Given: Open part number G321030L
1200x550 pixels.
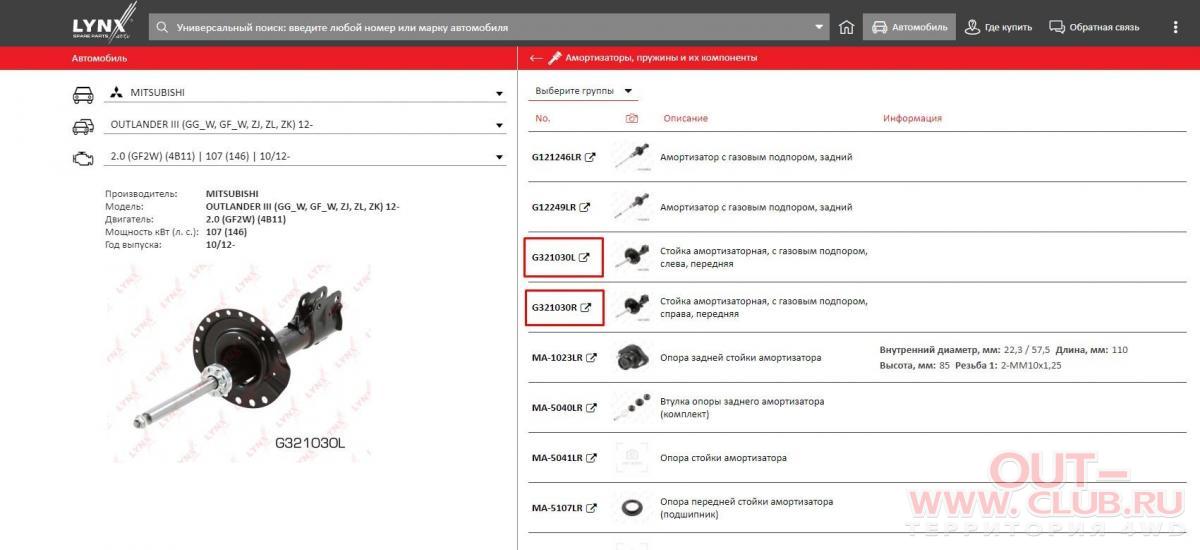Looking at the screenshot, I should click(x=561, y=257).
